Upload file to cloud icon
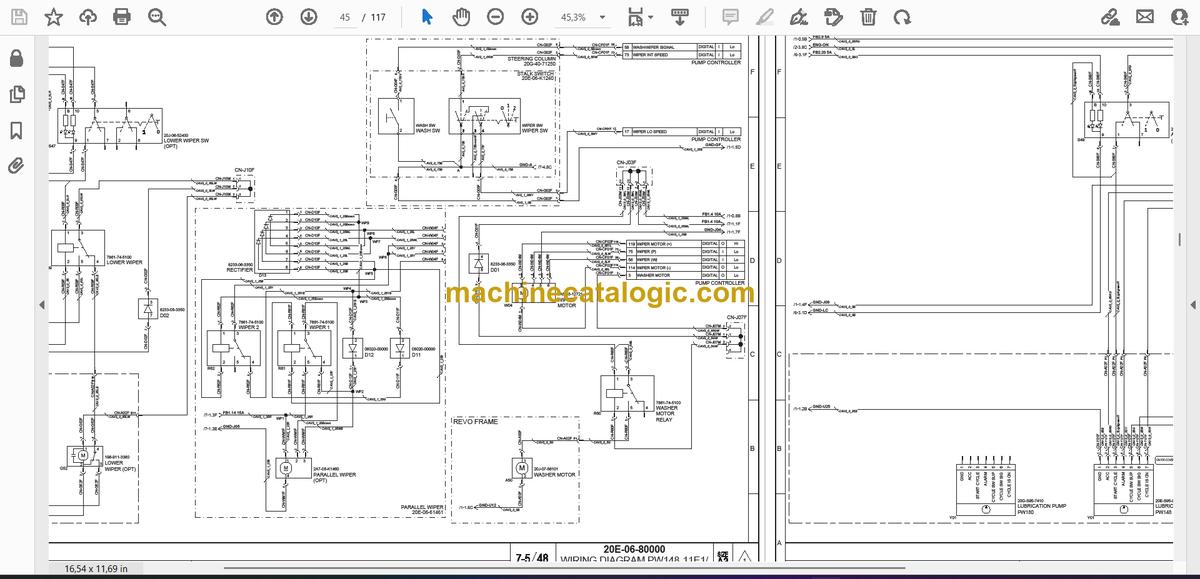The height and width of the screenshot is (579, 1200). pos(87,17)
